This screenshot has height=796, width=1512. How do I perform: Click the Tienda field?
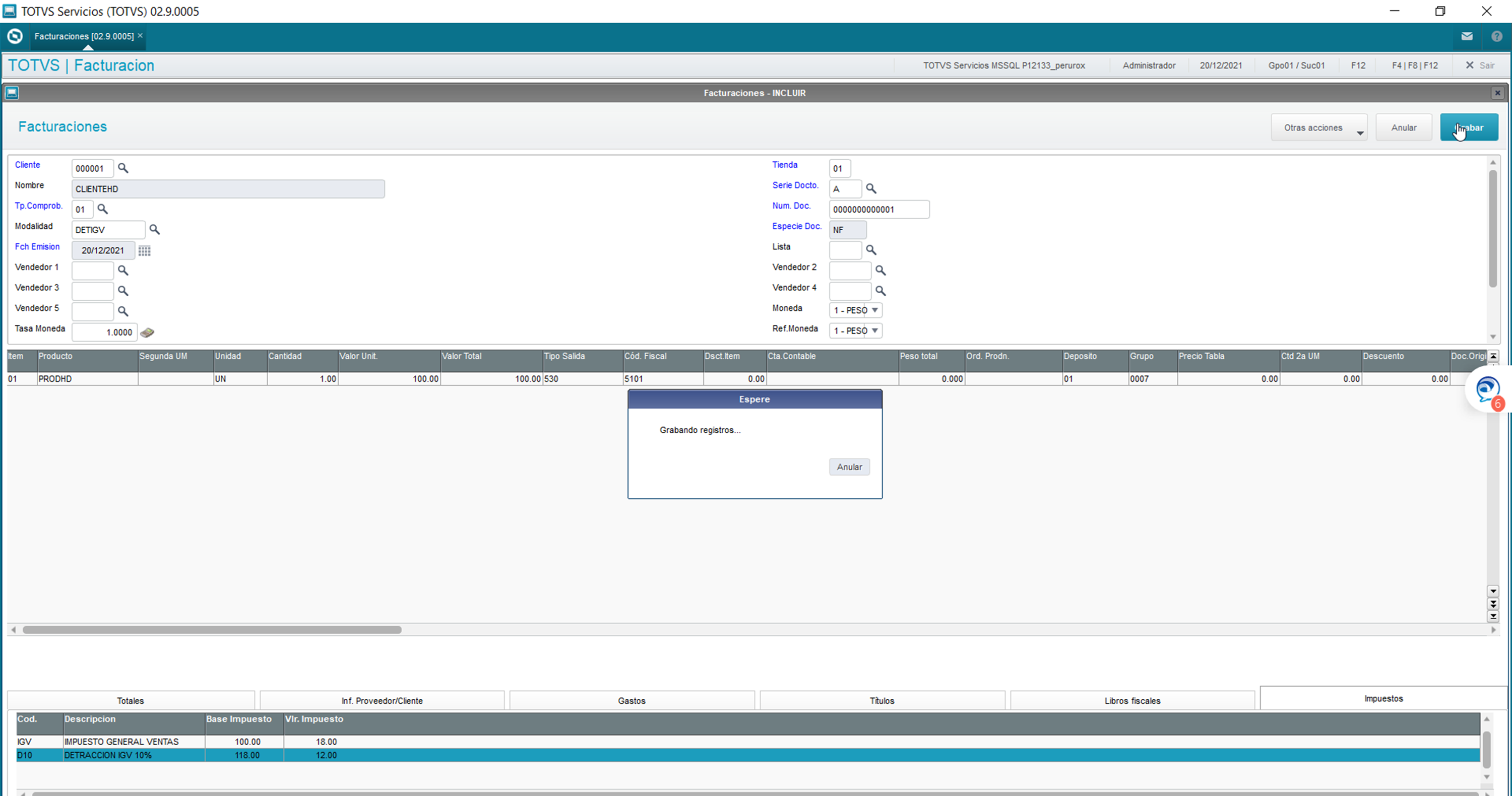839,168
